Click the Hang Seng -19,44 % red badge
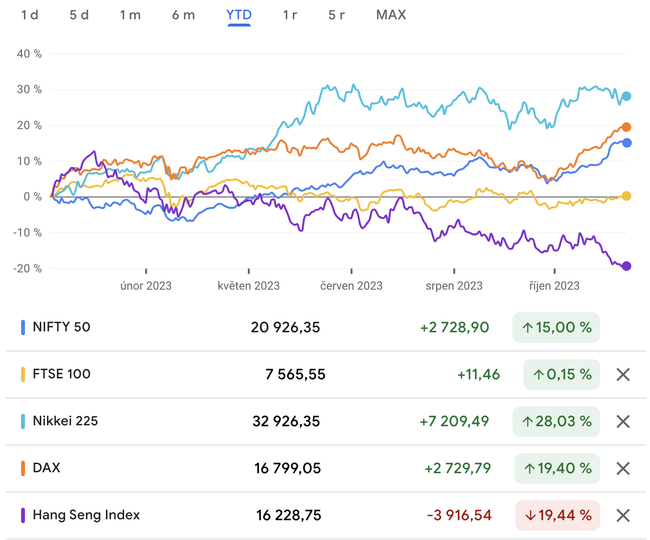650x540 pixels. (x=556, y=515)
